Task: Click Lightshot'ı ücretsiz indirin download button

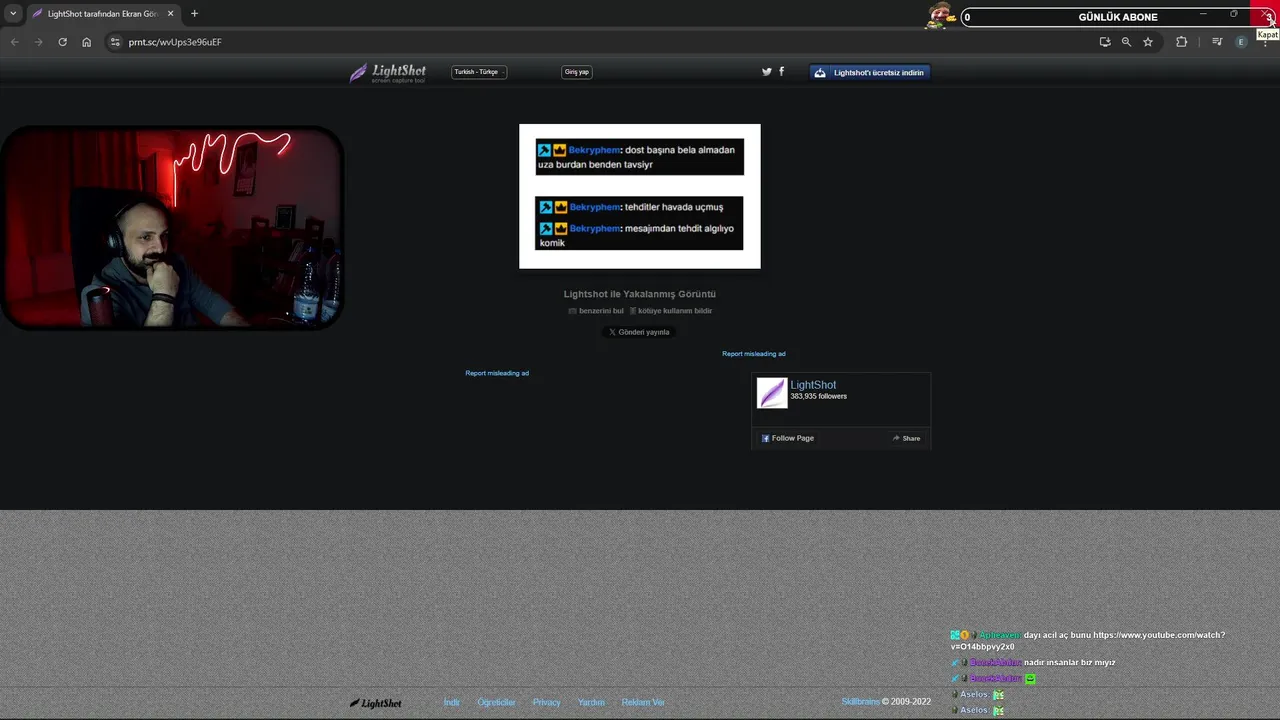Action: pos(870,72)
